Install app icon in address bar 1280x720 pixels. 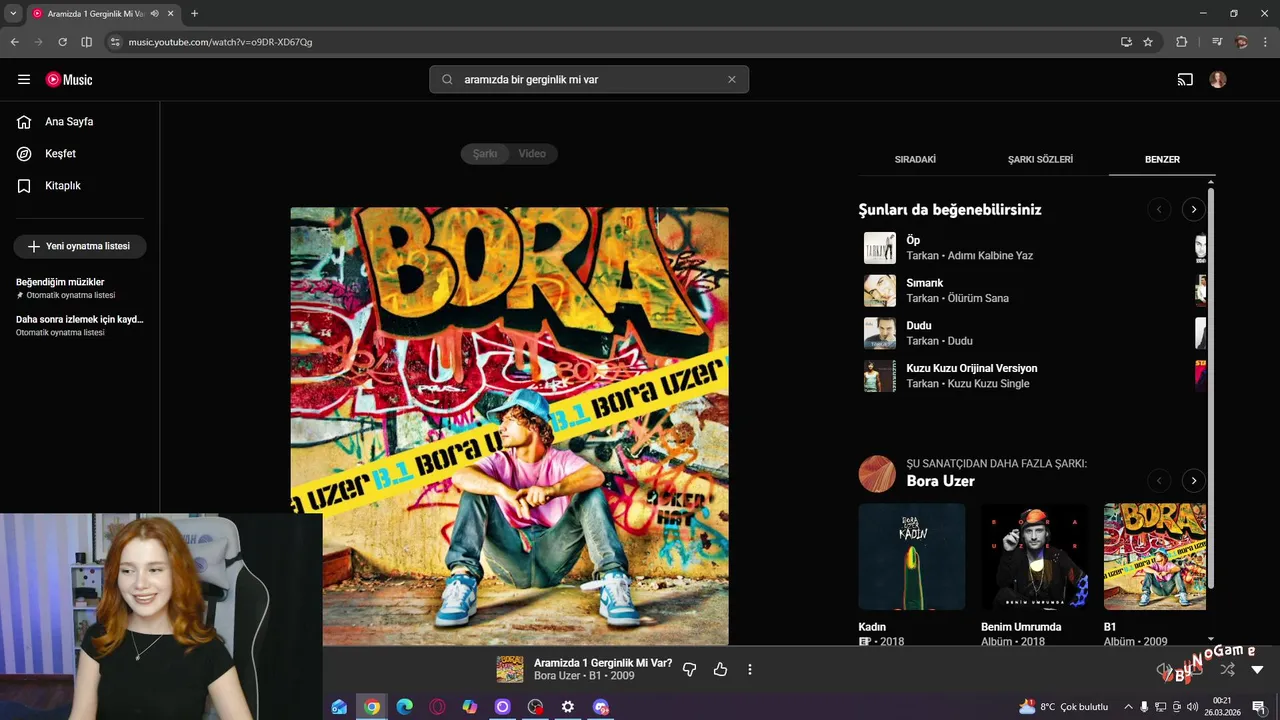[x=1126, y=42]
